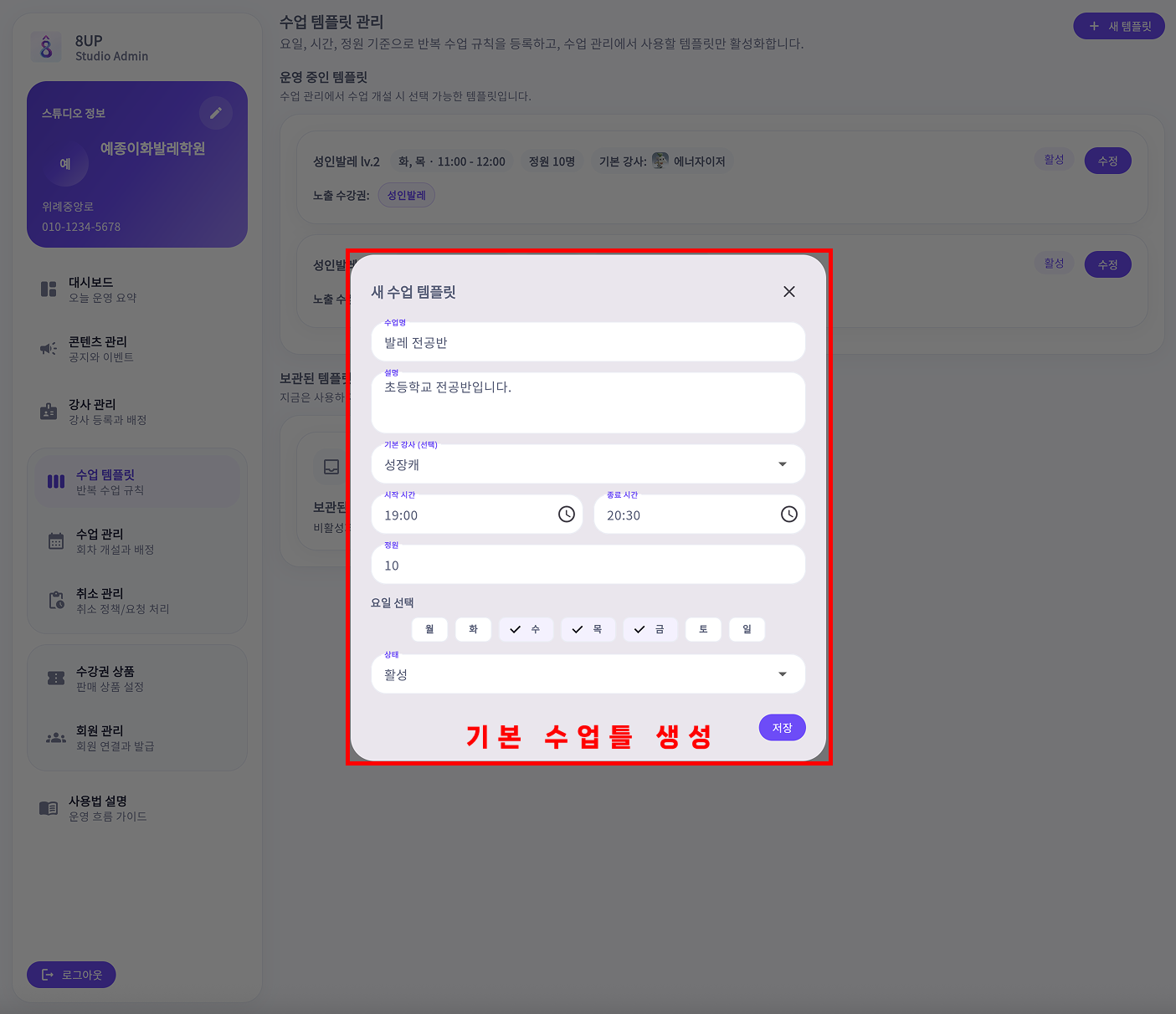Click the round 예 studio avatar

(65, 164)
